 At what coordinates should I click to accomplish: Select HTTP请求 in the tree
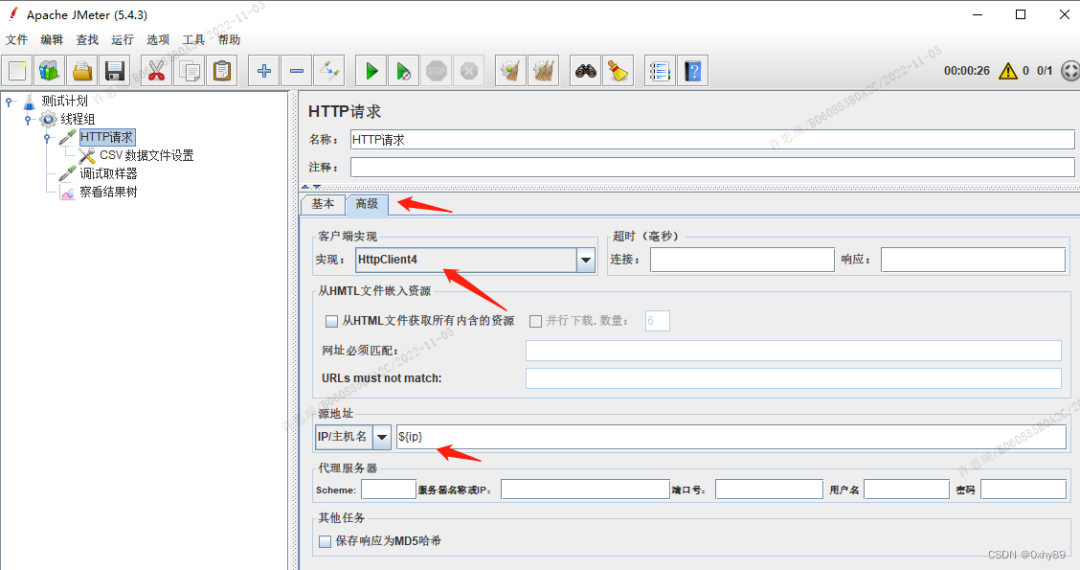pos(107,137)
